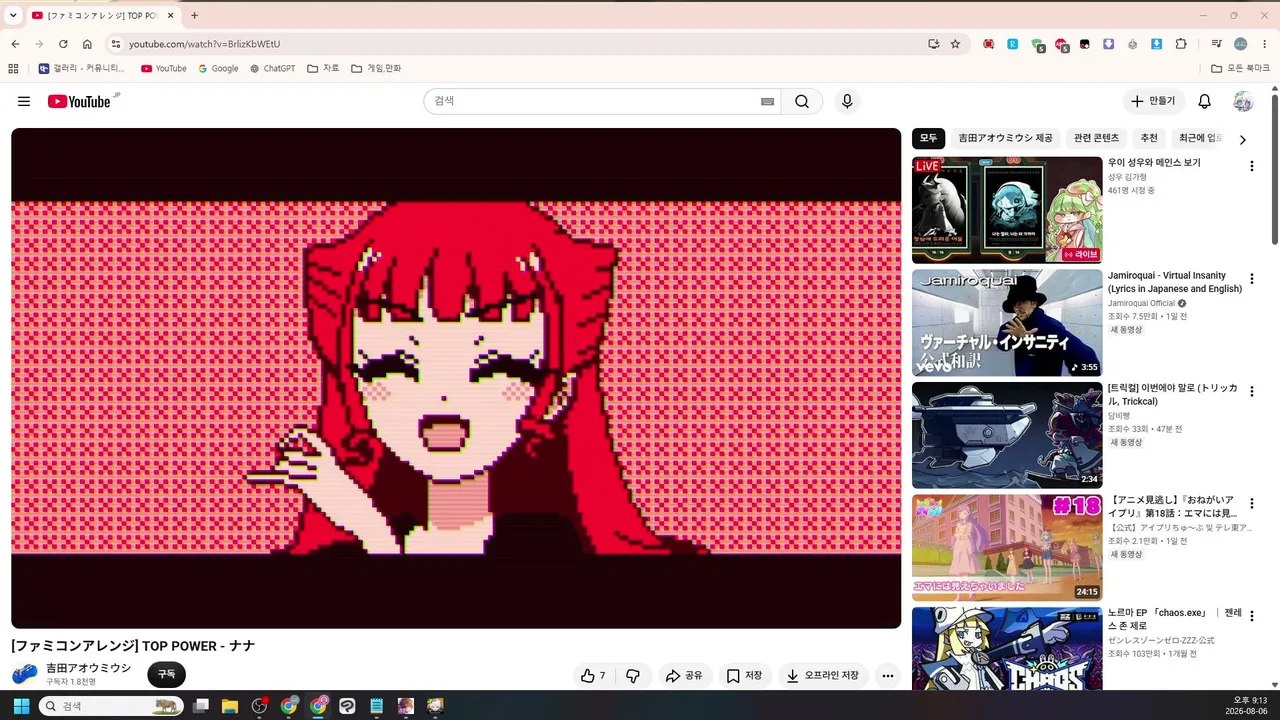Viewport: 1280px width, 720px height.
Task: Click the magnifier search button
Action: click(802, 101)
